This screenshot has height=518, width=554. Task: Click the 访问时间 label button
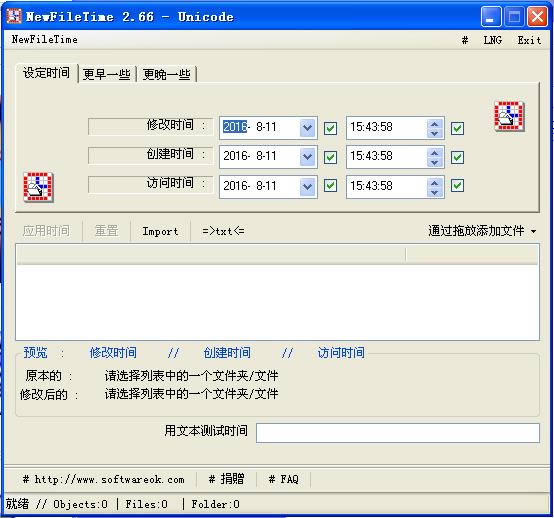[151, 184]
